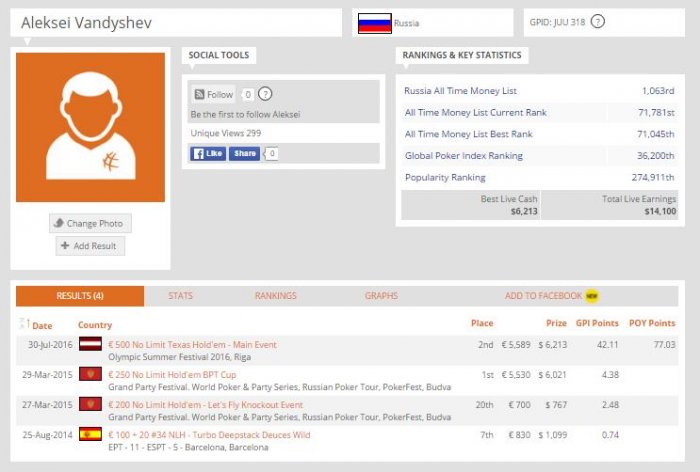Screen dimensions: 700x472
Task: Click the Aleksei Vandyshev name header
Action: click(x=87, y=22)
